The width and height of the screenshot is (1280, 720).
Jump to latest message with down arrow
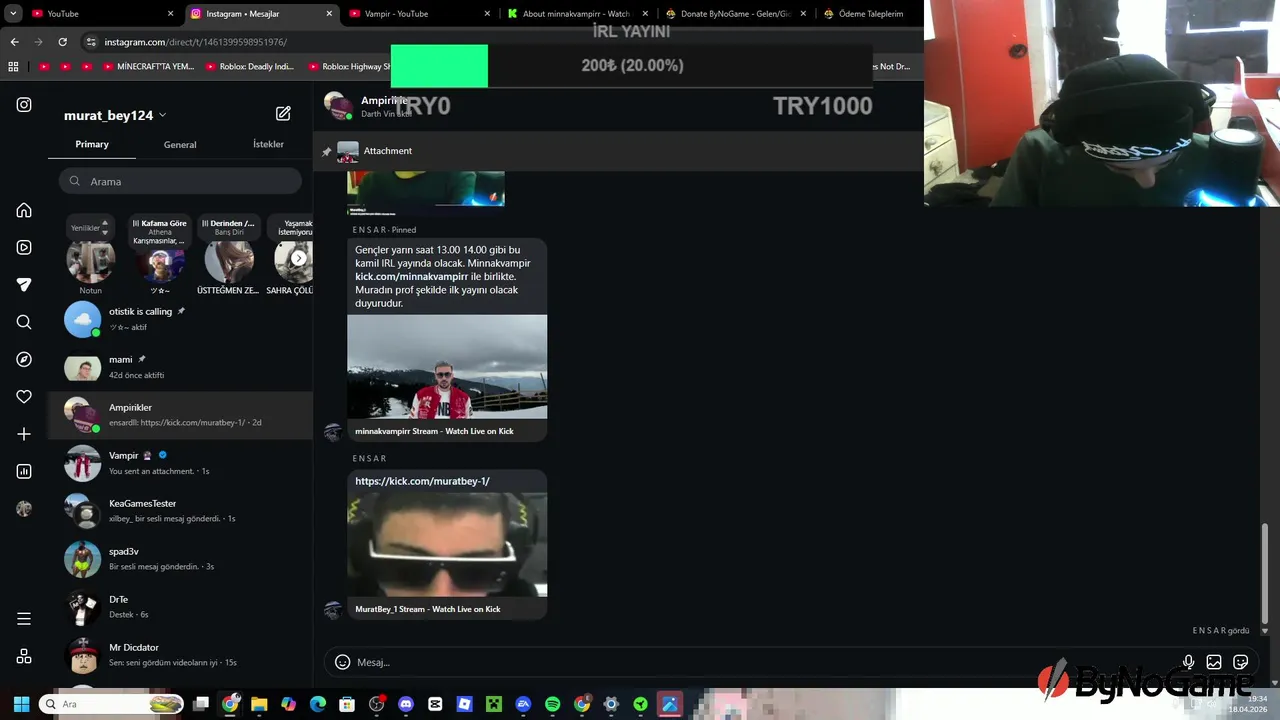click(1265, 631)
